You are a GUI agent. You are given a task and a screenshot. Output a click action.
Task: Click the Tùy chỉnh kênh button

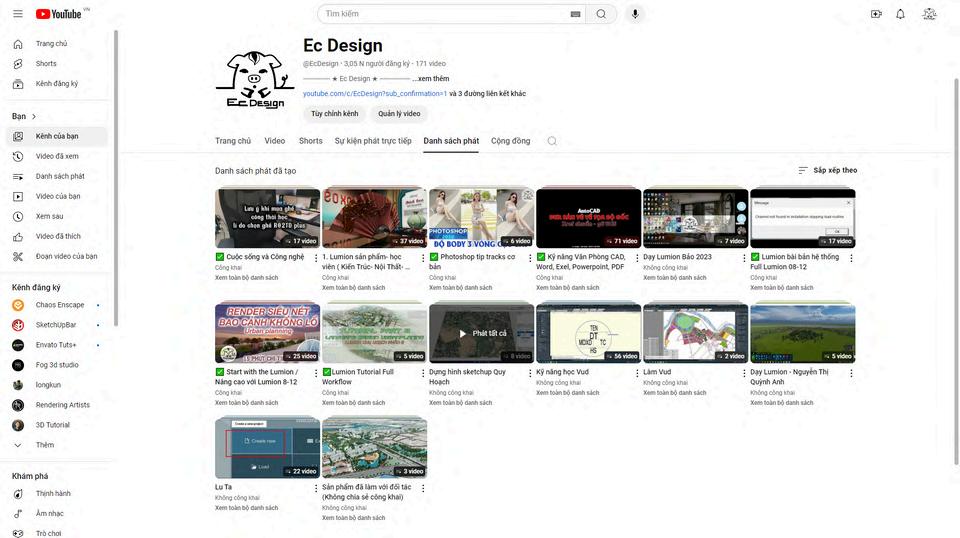click(334, 114)
